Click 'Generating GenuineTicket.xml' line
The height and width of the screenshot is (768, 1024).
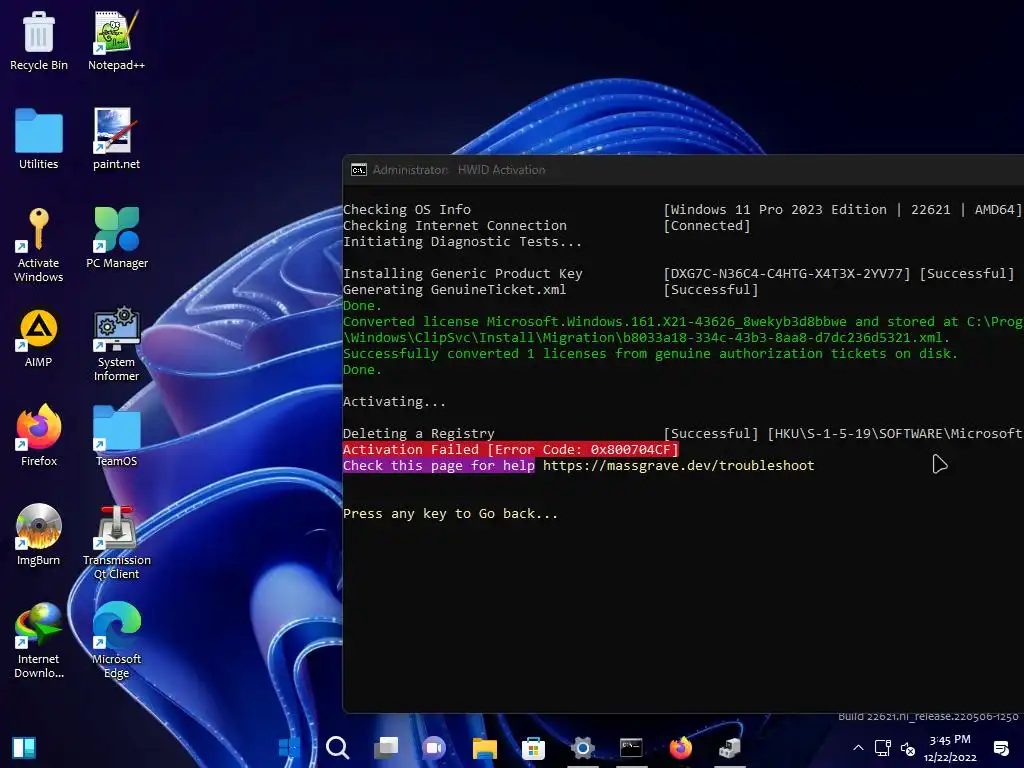coord(455,289)
